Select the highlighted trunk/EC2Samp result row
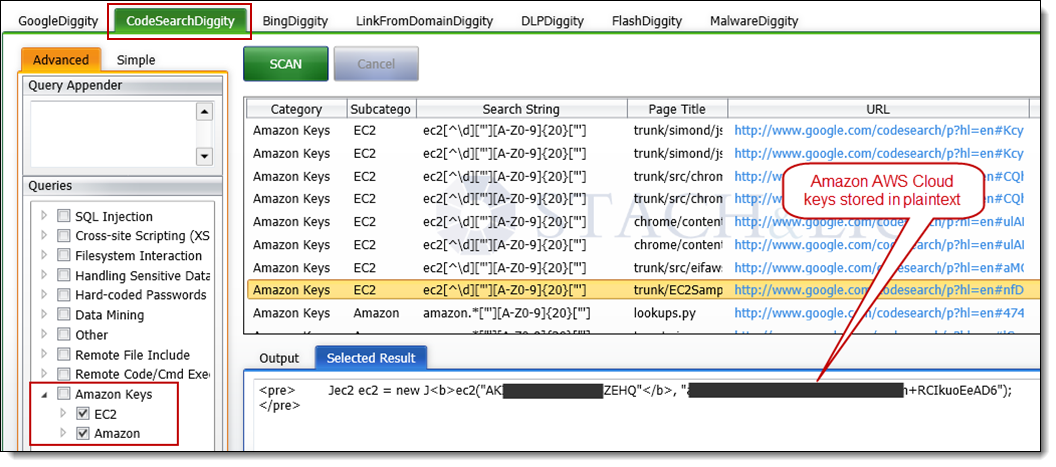 coord(642,290)
